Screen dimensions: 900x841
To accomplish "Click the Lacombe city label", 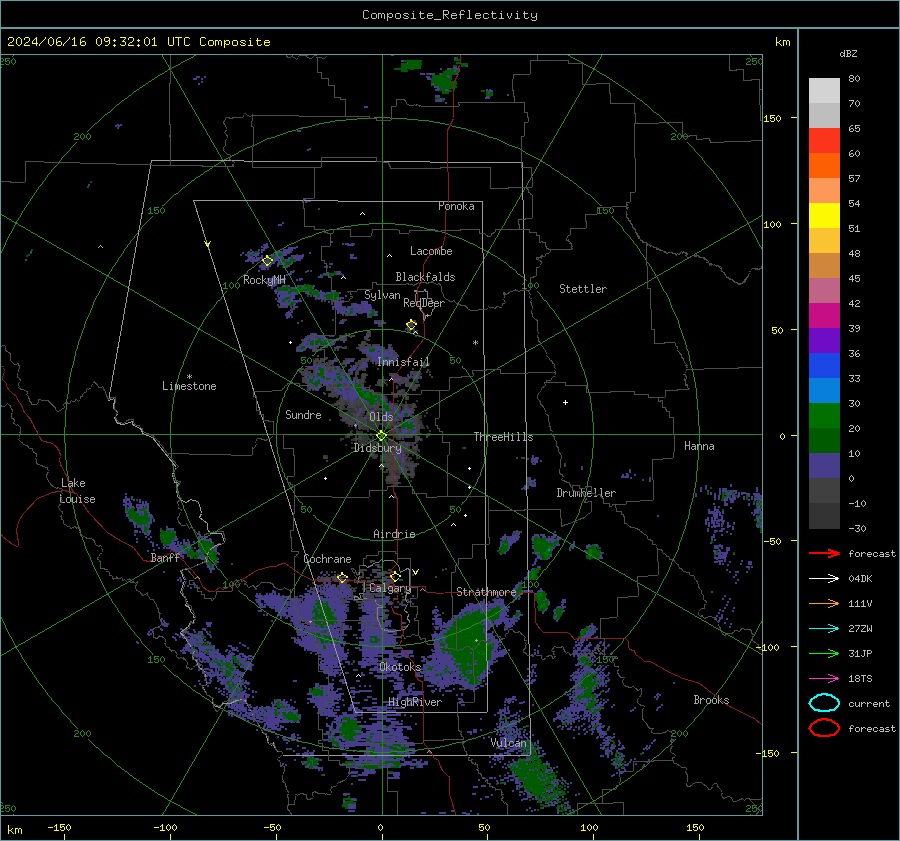I will pyautogui.click(x=431, y=251).
